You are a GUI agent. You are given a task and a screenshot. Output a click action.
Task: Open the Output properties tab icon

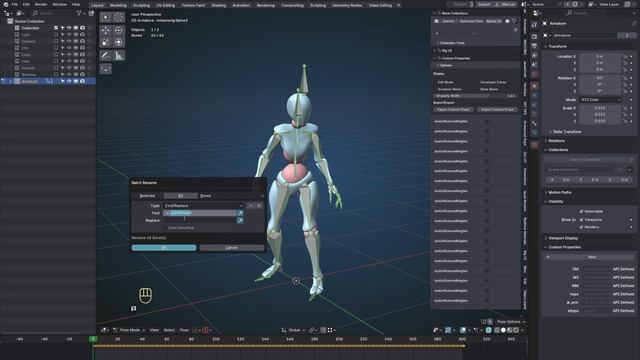(534, 46)
